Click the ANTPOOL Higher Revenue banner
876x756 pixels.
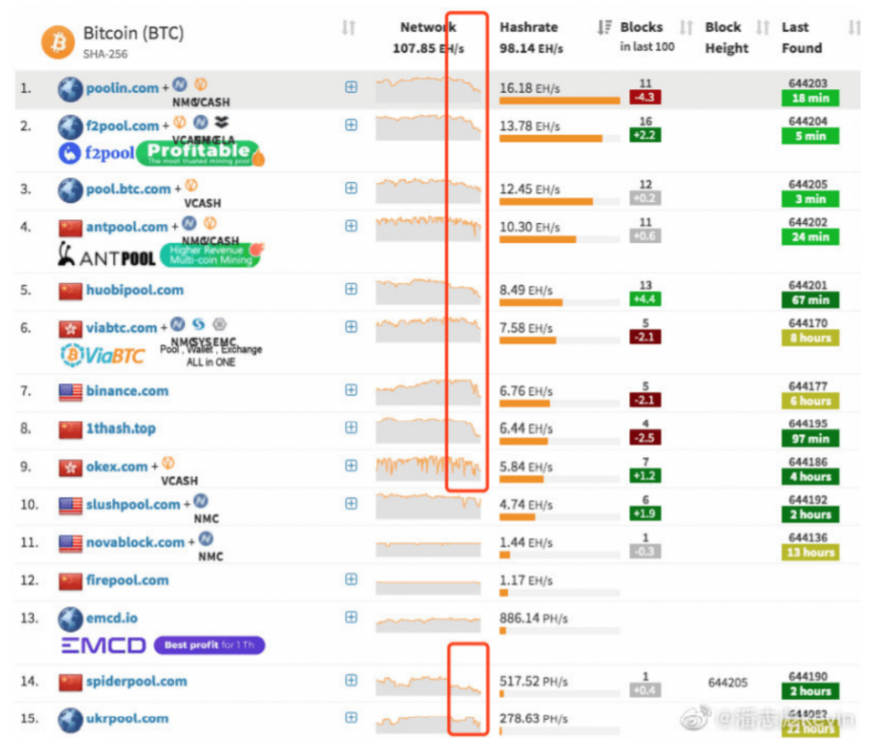tap(161, 255)
